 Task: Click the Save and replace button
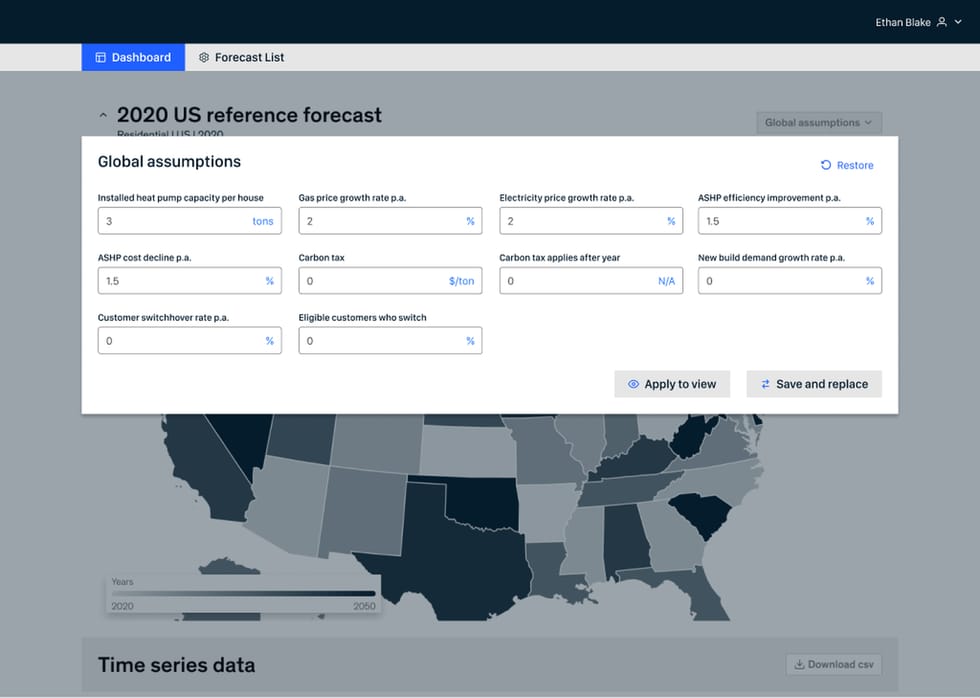pos(814,384)
